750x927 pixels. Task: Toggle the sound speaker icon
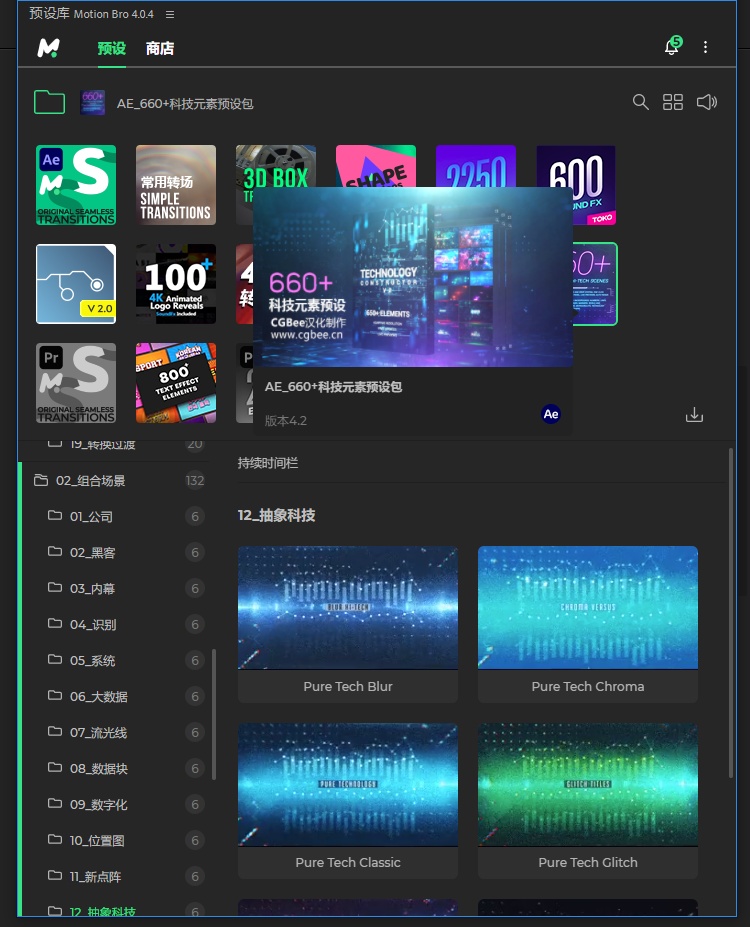[x=706, y=102]
